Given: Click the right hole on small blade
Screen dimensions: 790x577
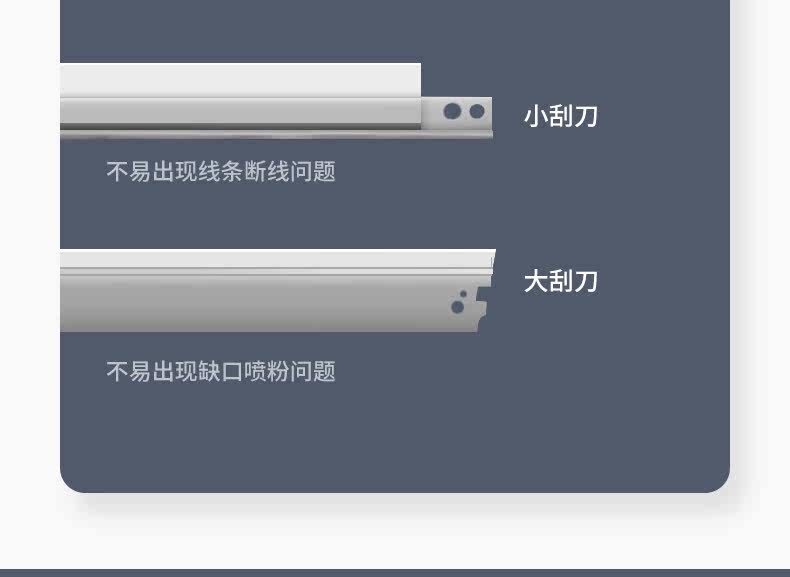Looking at the screenshot, I should [x=477, y=111].
